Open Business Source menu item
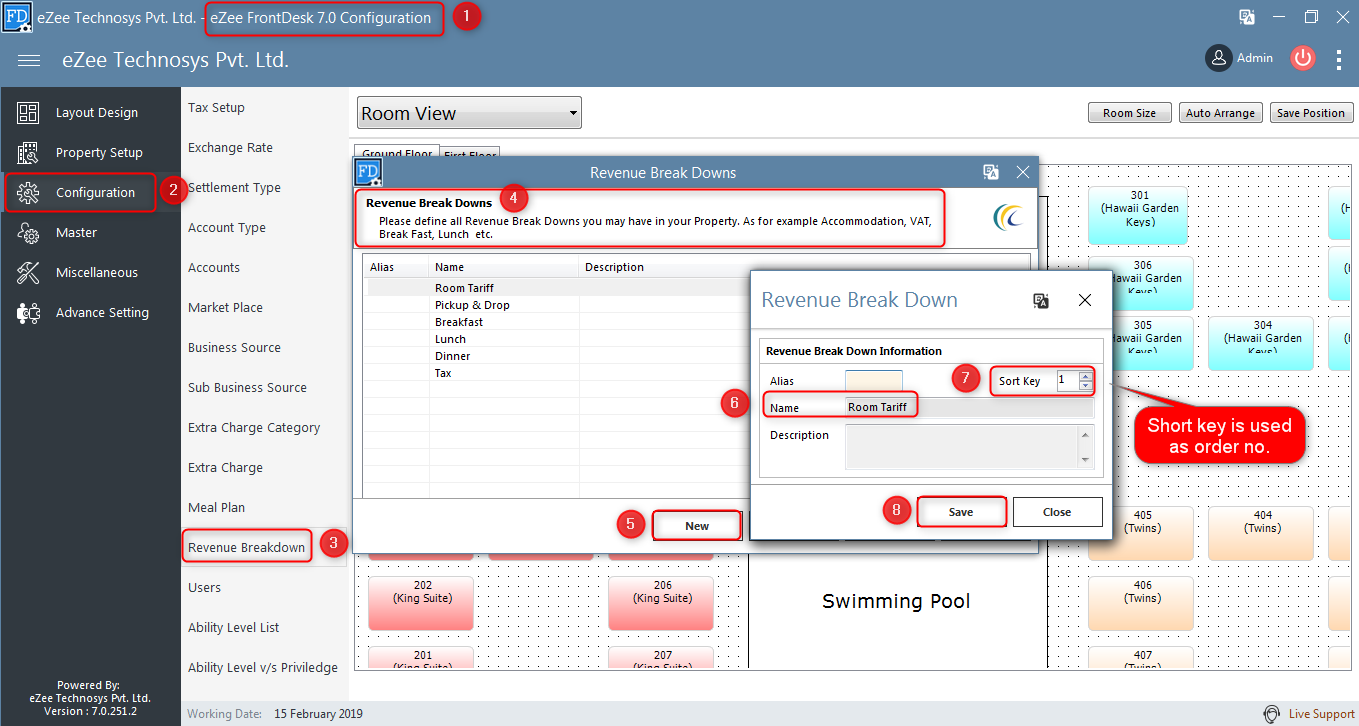The width and height of the screenshot is (1359, 726). click(234, 348)
